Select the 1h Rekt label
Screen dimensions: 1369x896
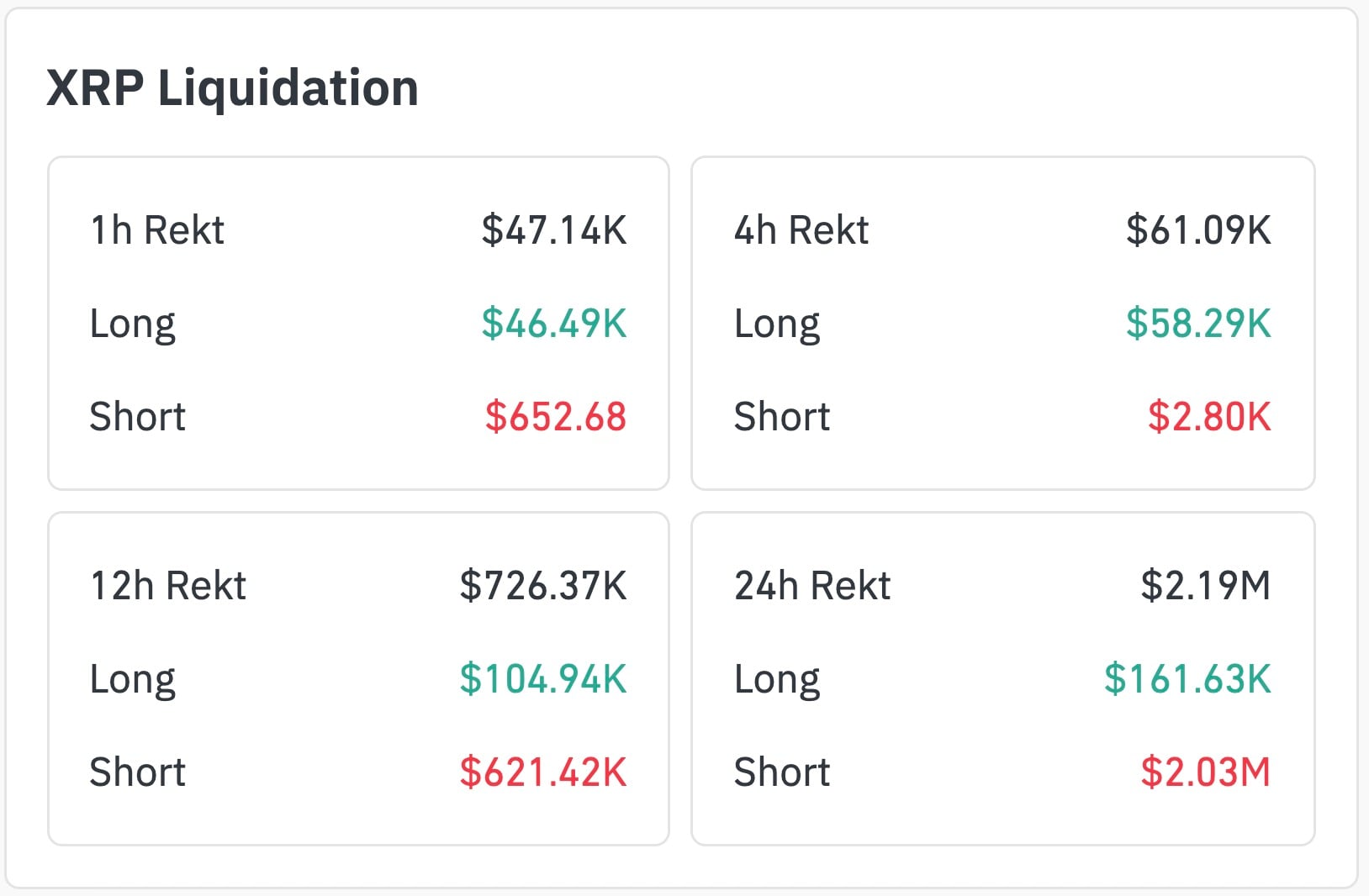(x=157, y=230)
